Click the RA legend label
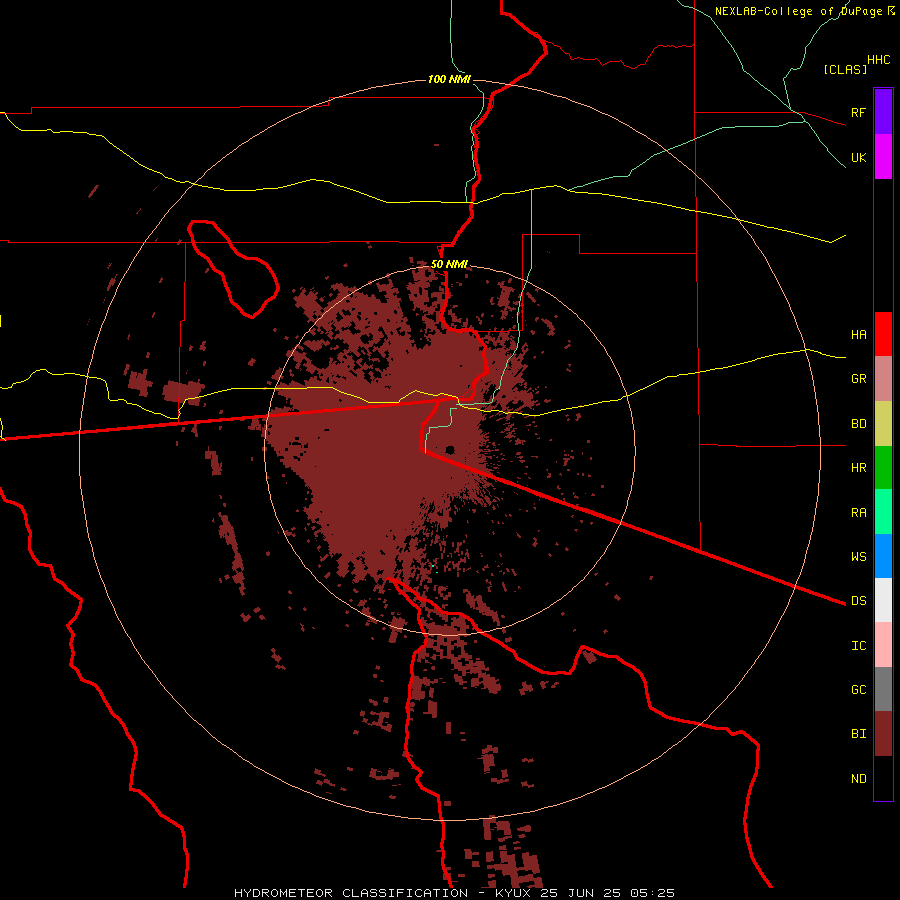 click(859, 513)
